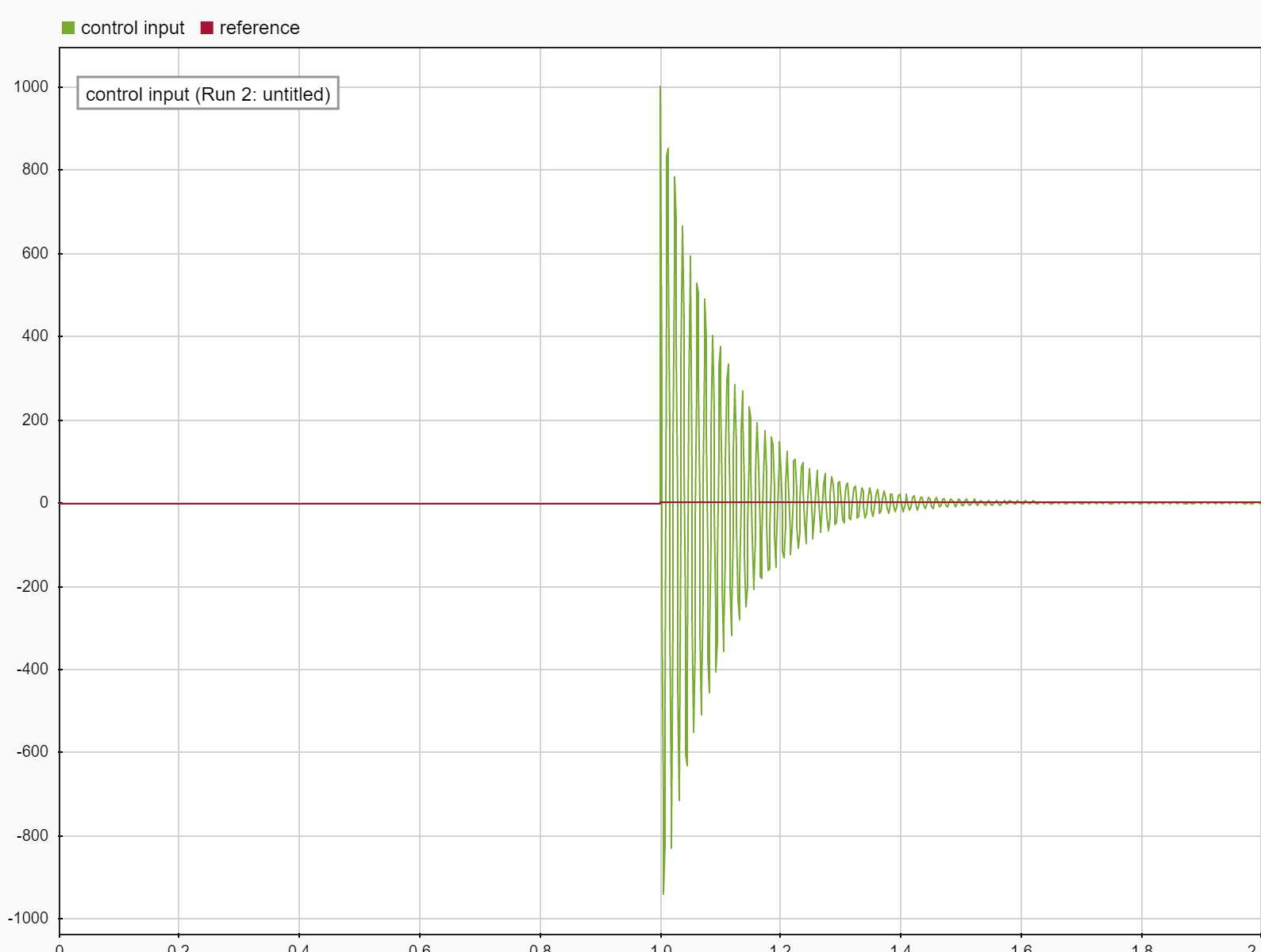Click the red reference legend swatch
This screenshot has height=952, width=1261.
click(207, 28)
